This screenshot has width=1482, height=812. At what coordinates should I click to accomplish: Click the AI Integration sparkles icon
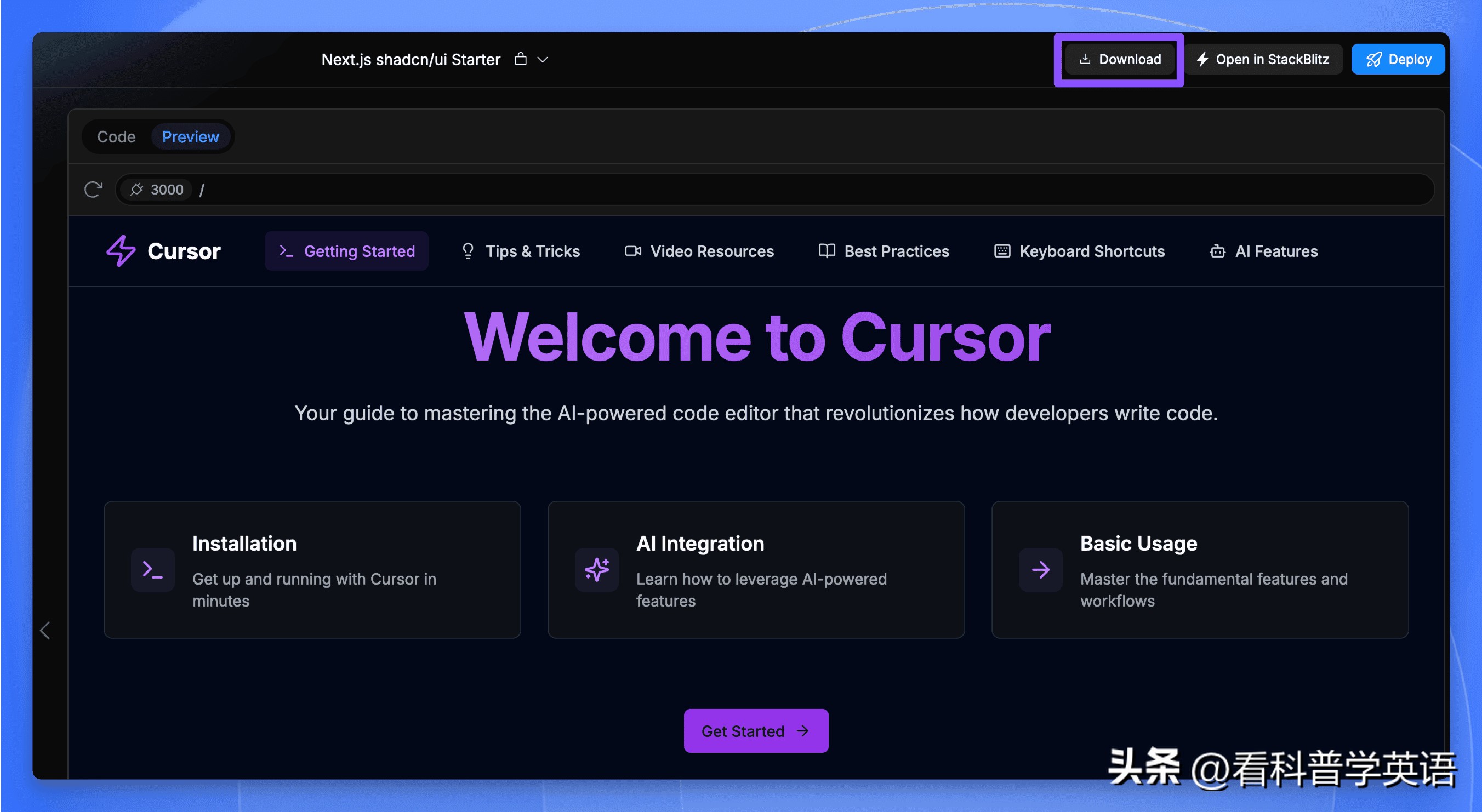point(597,570)
